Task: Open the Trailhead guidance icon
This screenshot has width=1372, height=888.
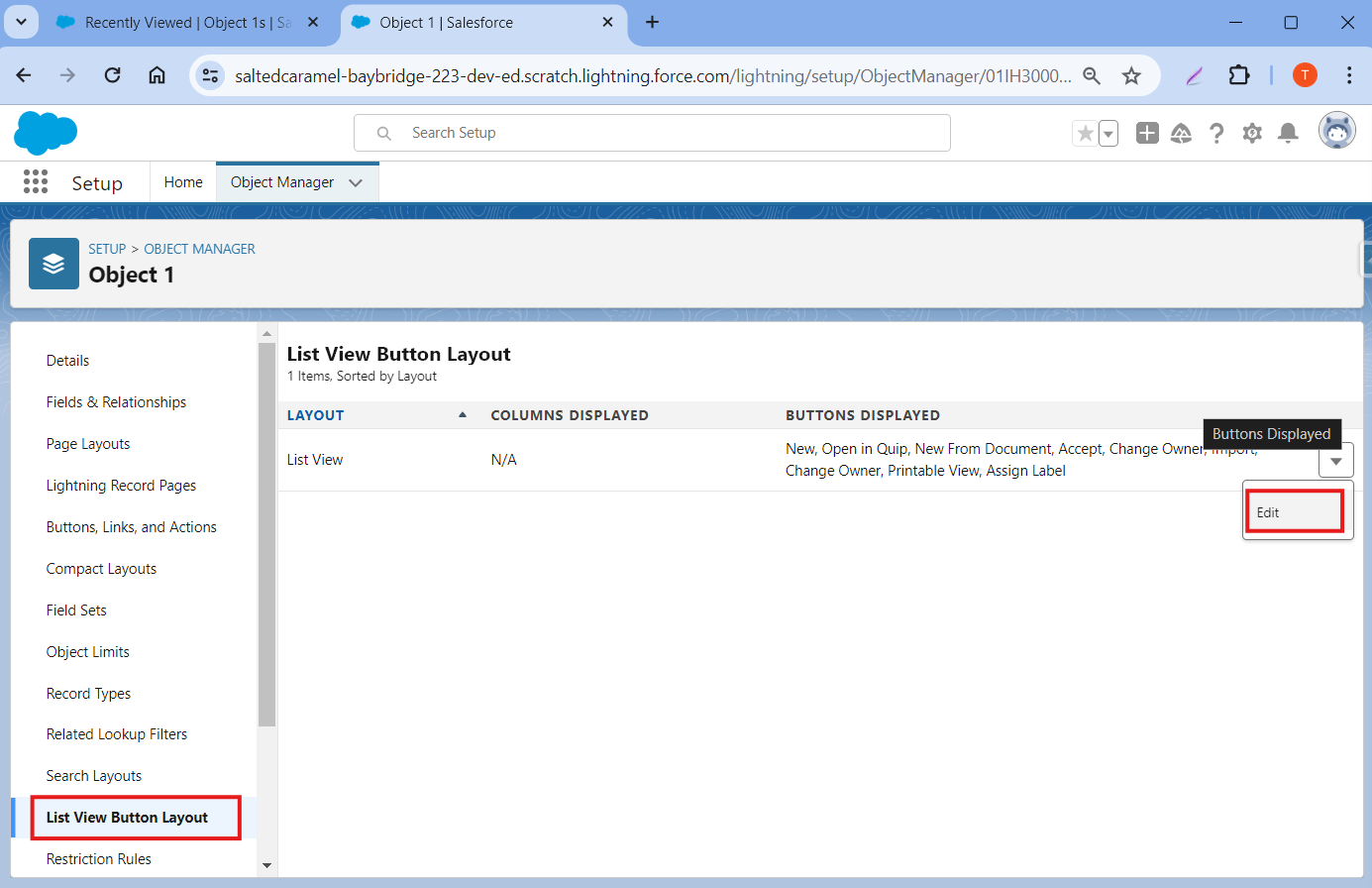Action: (x=1181, y=133)
